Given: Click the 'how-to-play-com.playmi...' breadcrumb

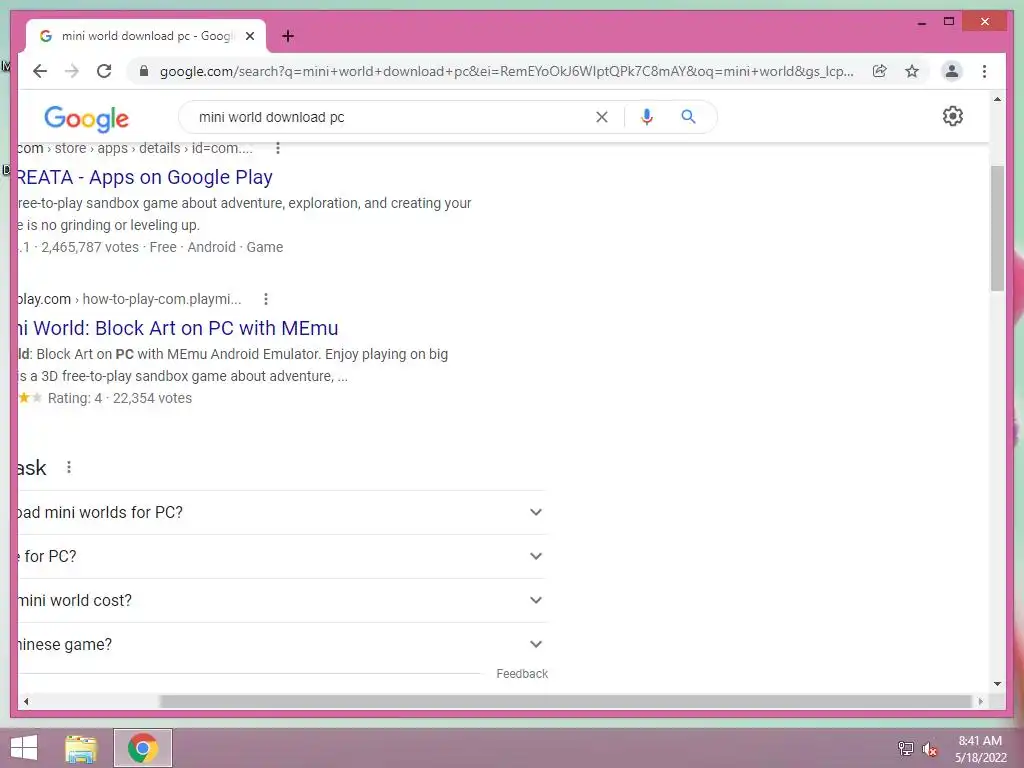Looking at the screenshot, I should (x=162, y=299).
